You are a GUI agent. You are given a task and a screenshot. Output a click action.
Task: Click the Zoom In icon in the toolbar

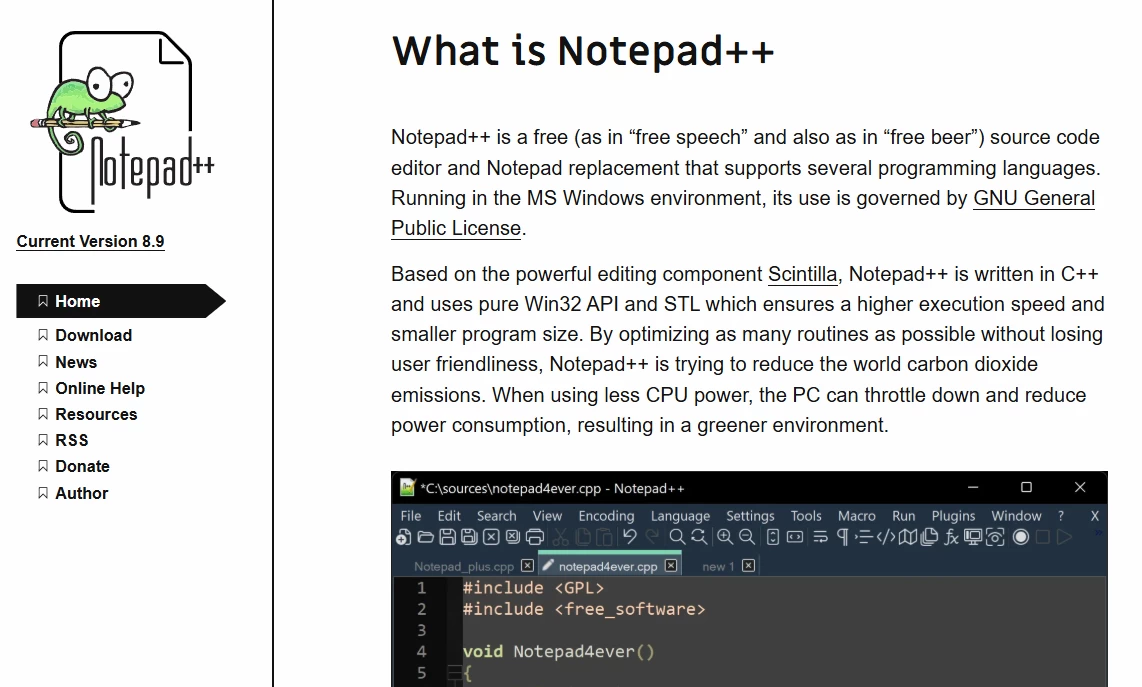click(x=724, y=537)
